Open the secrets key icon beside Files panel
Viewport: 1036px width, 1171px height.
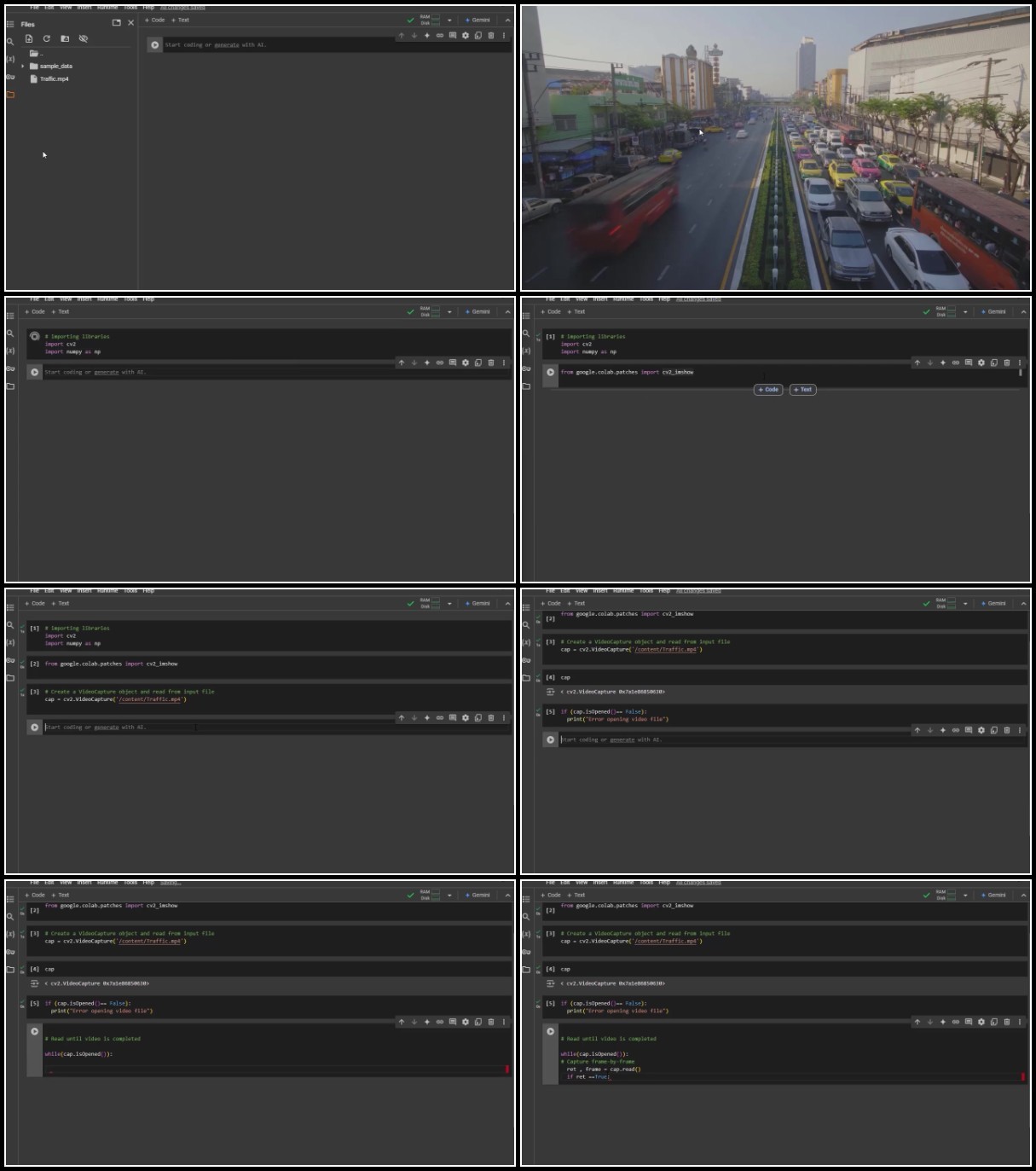click(x=10, y=77)
